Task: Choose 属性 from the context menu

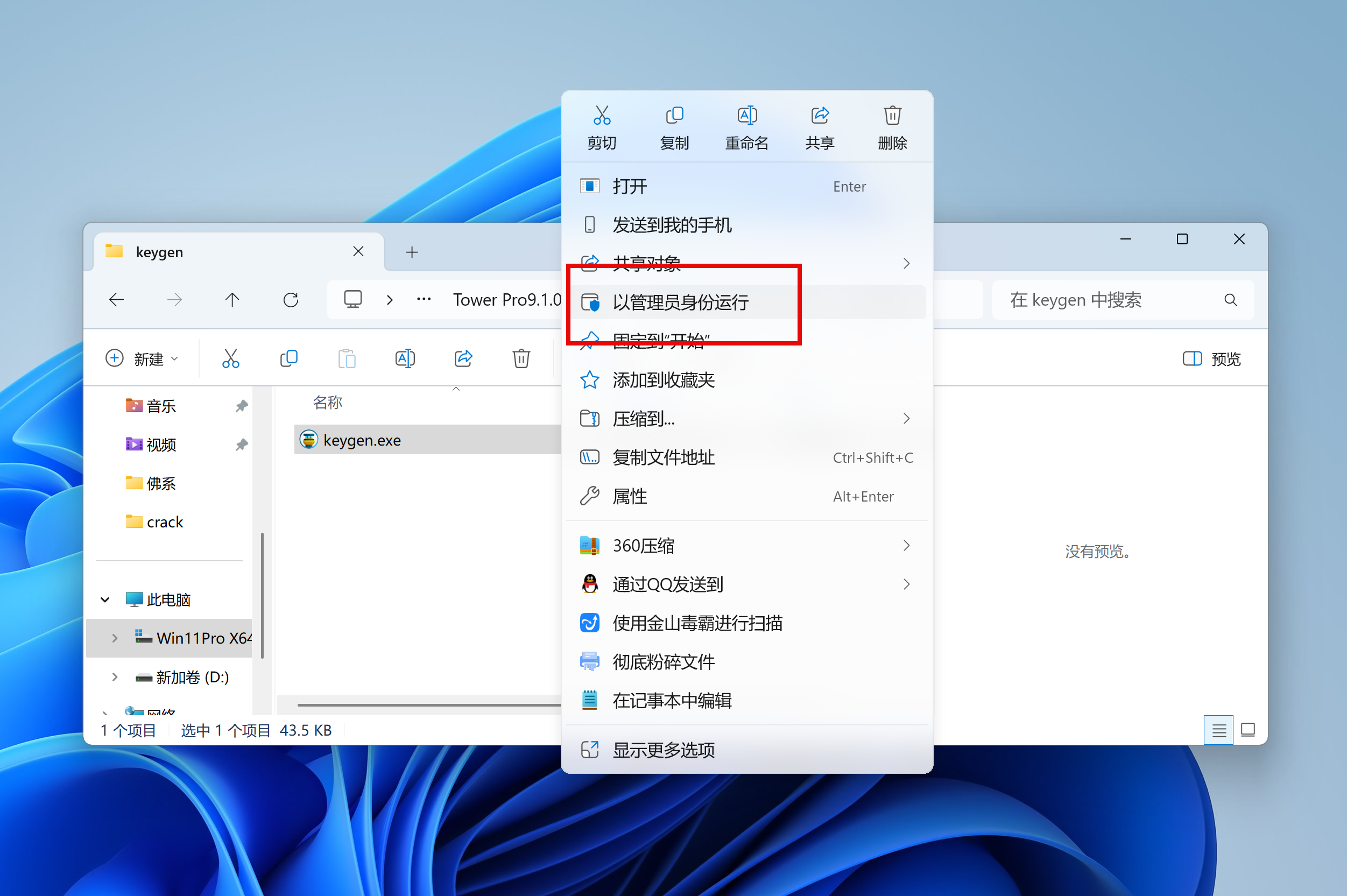Action: pos(630,496)
